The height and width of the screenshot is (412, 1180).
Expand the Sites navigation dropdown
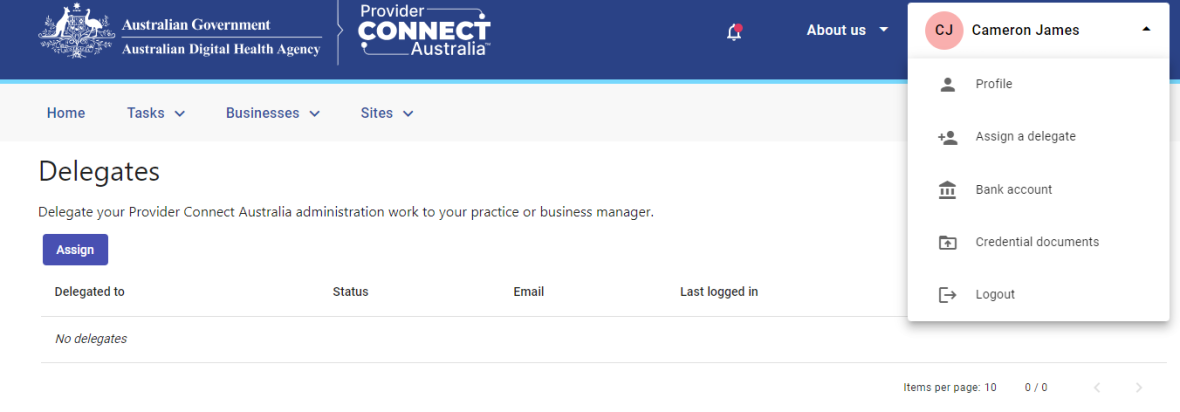pyautogui.click(x=388, y=113)
